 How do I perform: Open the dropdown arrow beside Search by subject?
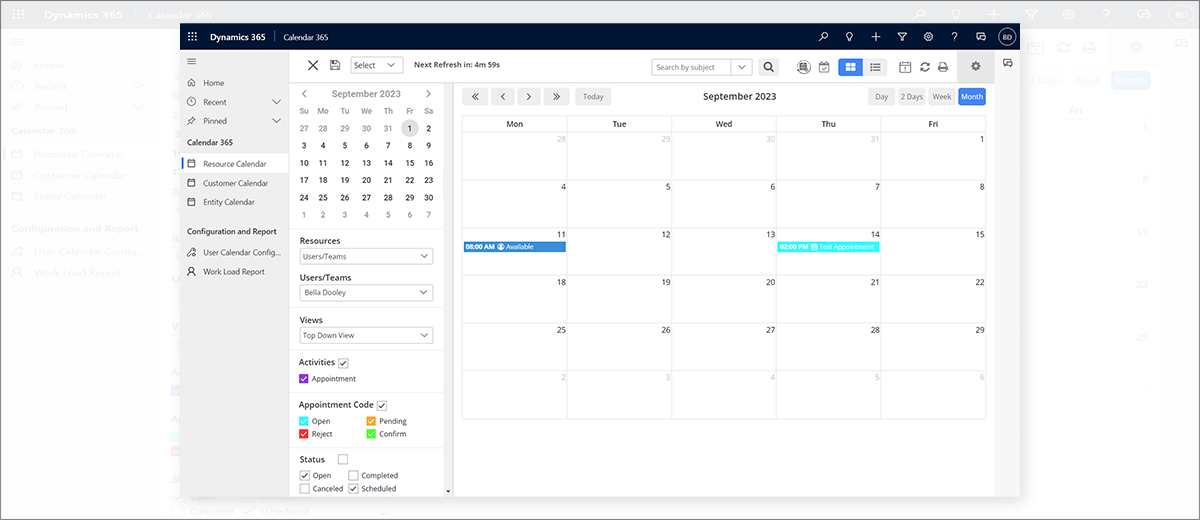click(741, 67)
